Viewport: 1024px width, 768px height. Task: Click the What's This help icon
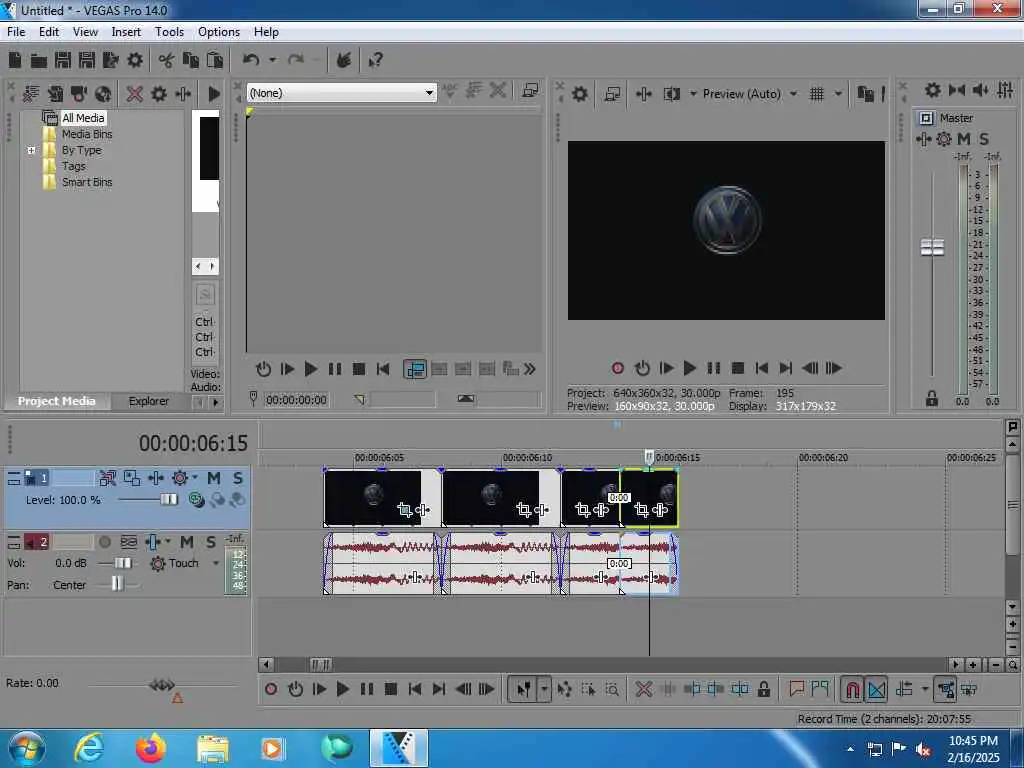tap(376, 60)
